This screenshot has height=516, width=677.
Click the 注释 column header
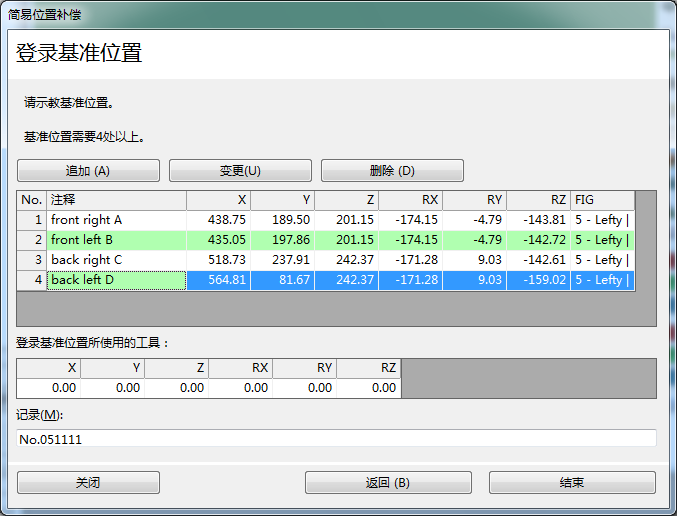pos(116,200)
